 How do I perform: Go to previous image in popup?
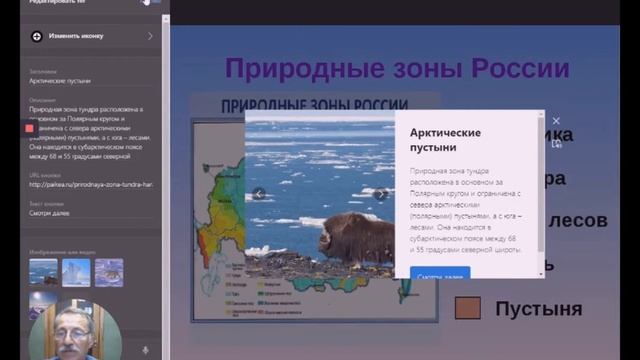click(x=258, y=194)
